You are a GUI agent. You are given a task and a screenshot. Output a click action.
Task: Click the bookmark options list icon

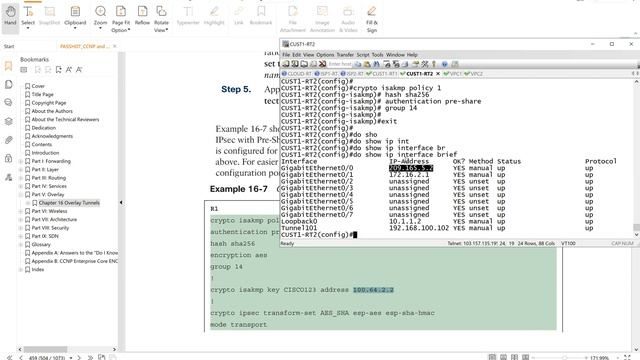pos(24,70)
